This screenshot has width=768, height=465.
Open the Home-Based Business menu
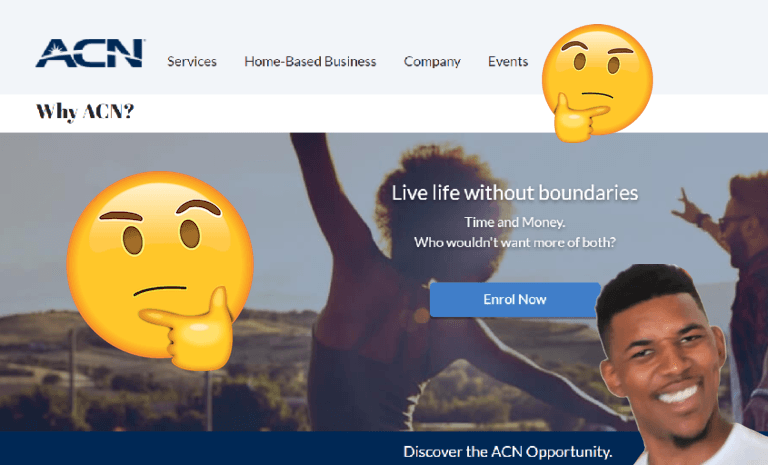(x=310, y=62)
